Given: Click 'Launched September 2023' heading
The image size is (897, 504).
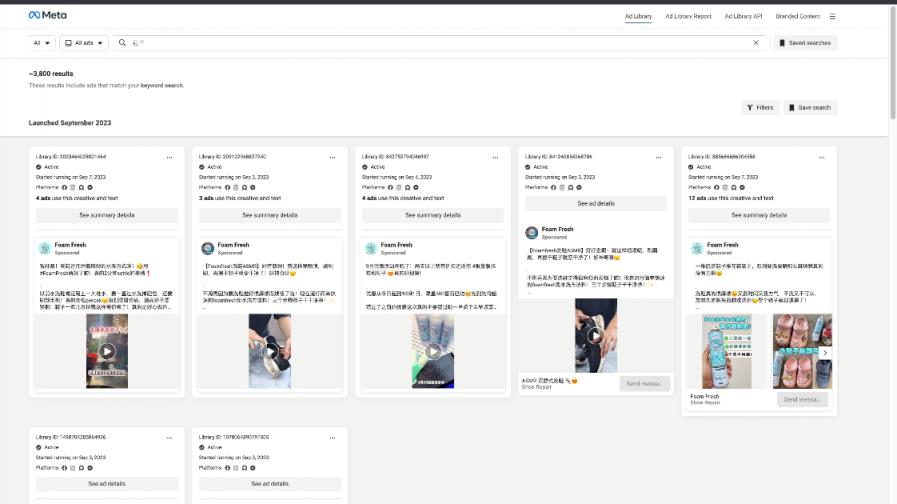Looking at the screenshot, I should (x=70, y=123).
